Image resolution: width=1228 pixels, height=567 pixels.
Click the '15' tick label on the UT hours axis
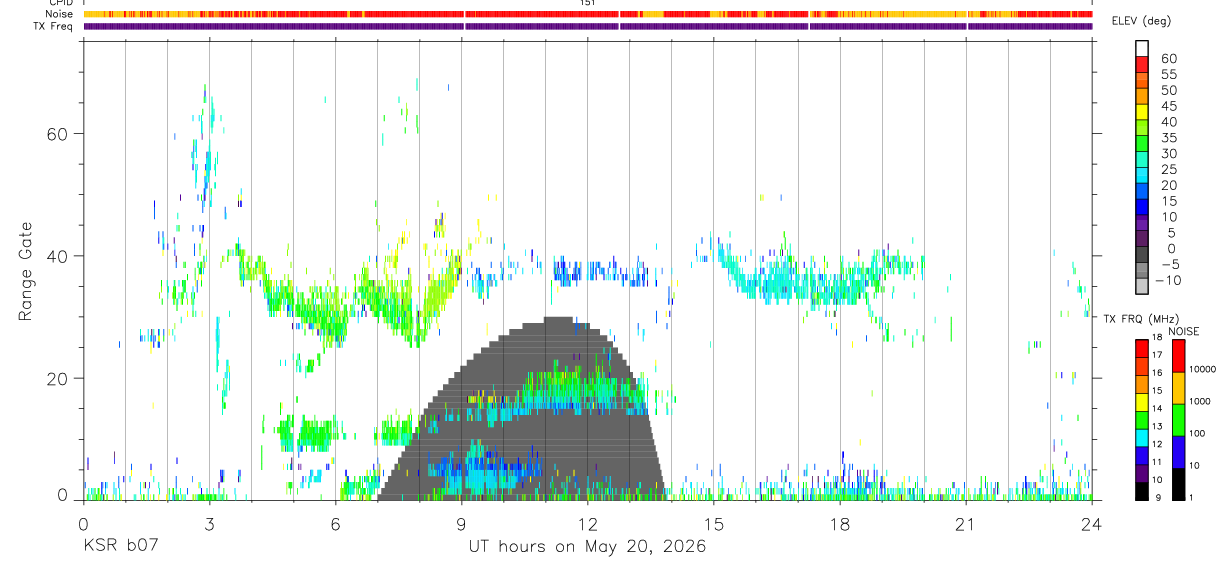(x=714, y=525)
